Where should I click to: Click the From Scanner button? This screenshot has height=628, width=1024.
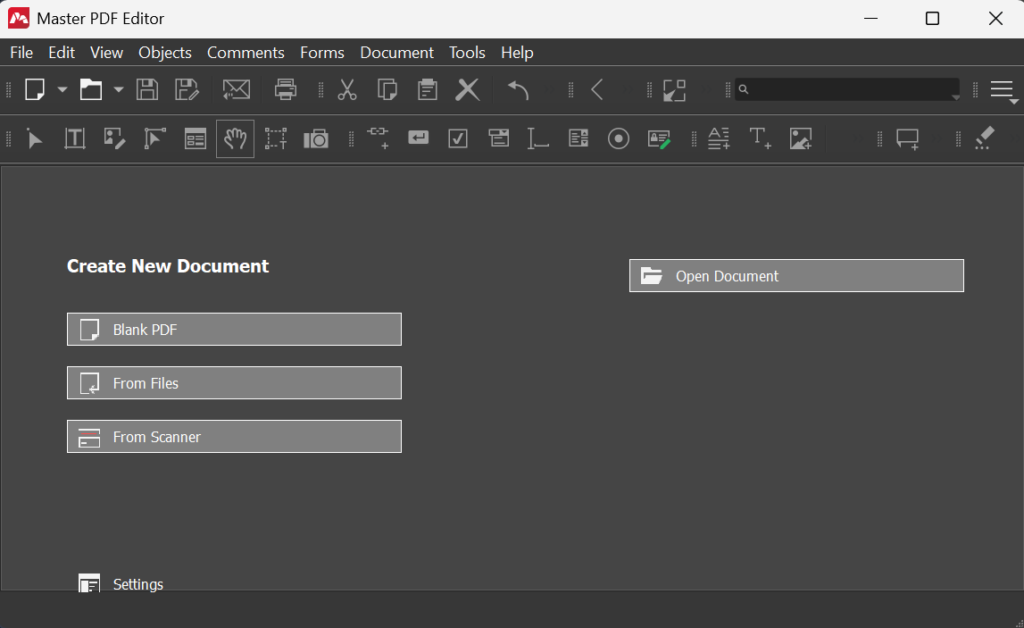pos(234,436)
